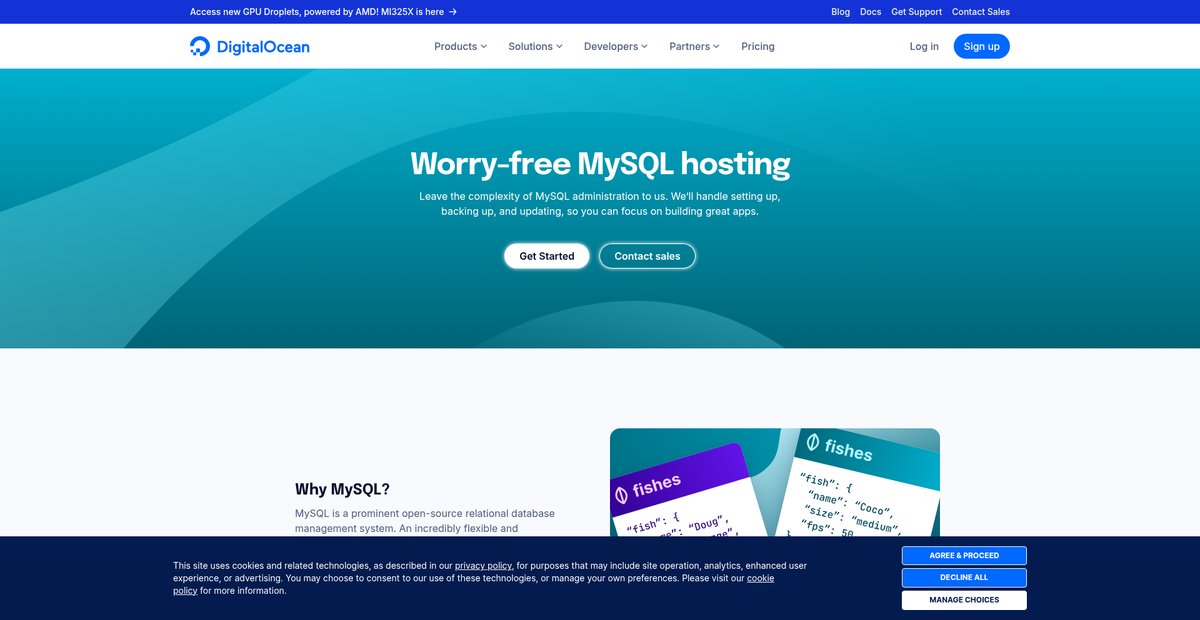This screenshot has width=1200, height=620.
Task: Click the DigitalOcean logo
Action: (249, 46)
